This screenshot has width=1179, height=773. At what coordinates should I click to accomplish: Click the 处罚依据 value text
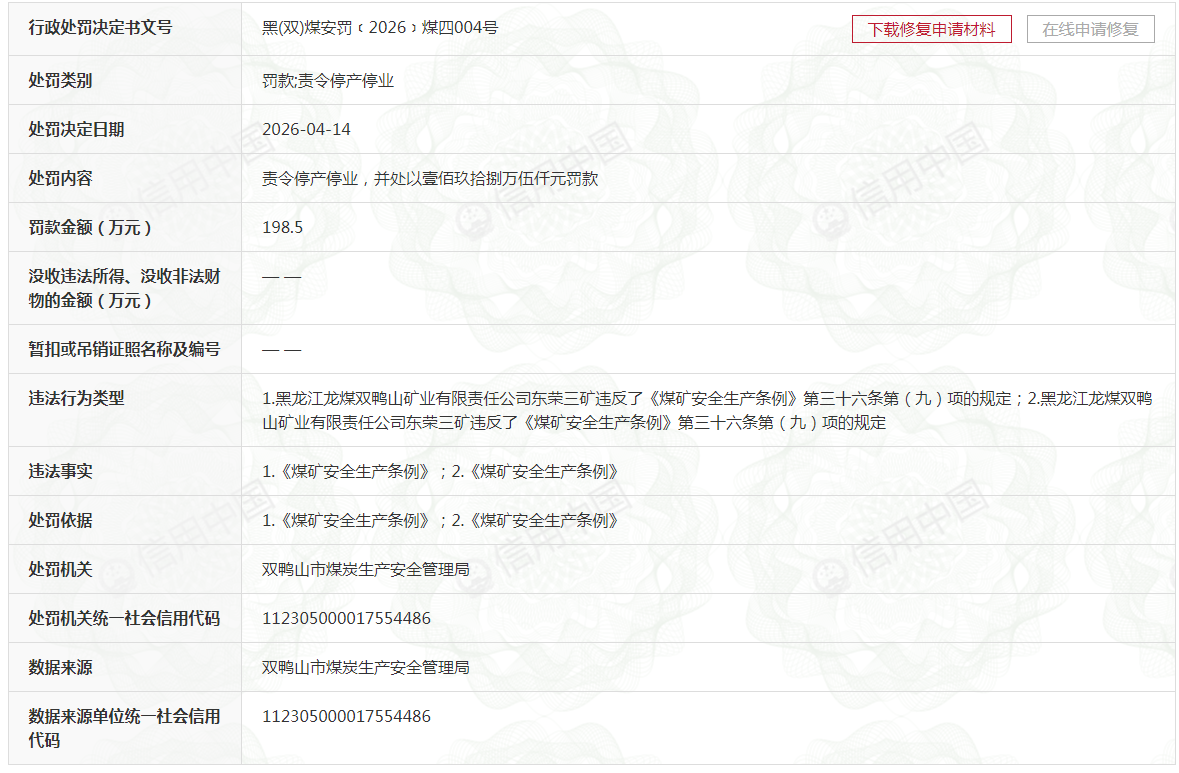(440, 520)
